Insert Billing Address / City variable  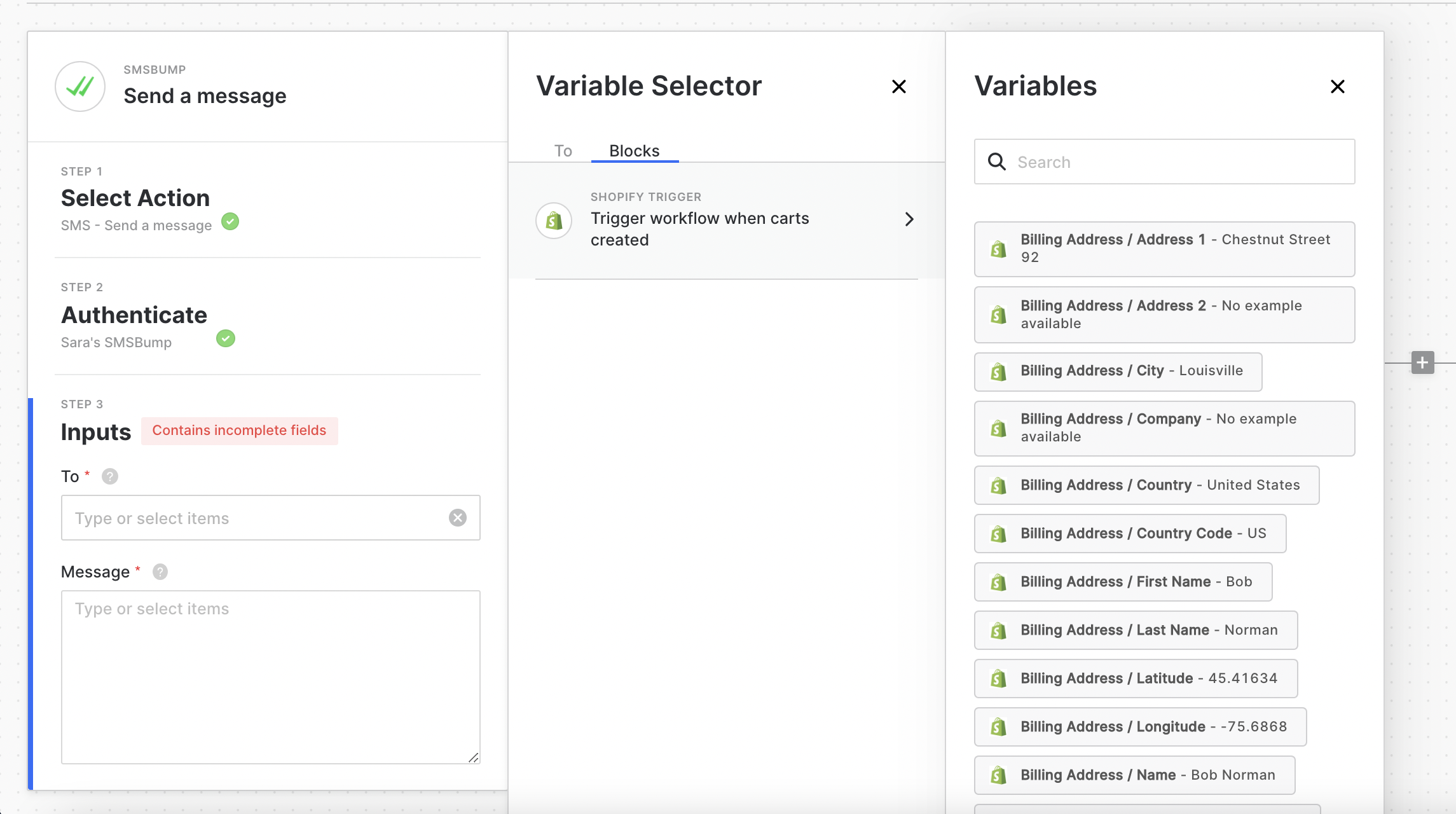point(1118,371)
